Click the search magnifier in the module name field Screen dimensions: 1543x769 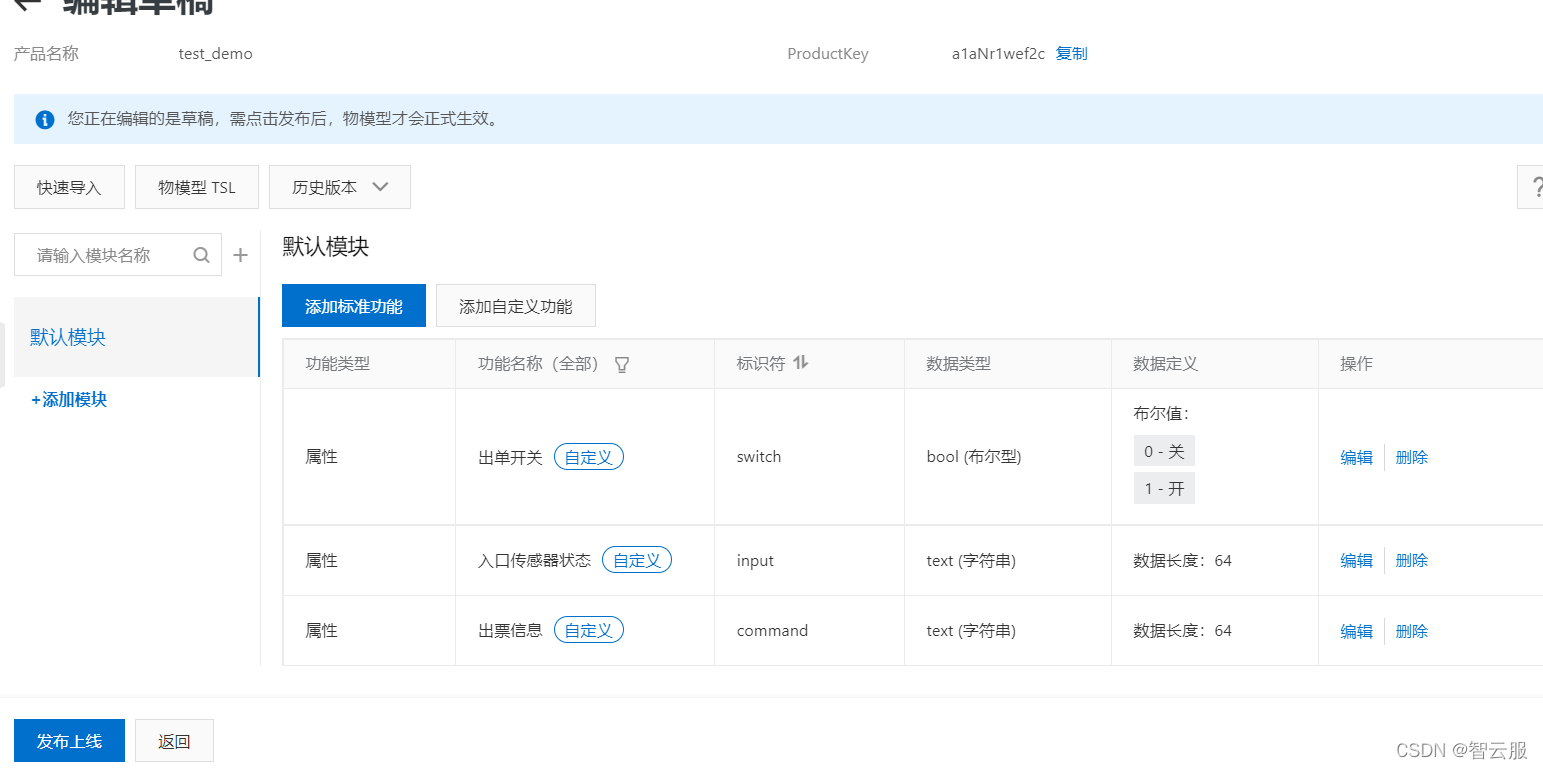202,255
